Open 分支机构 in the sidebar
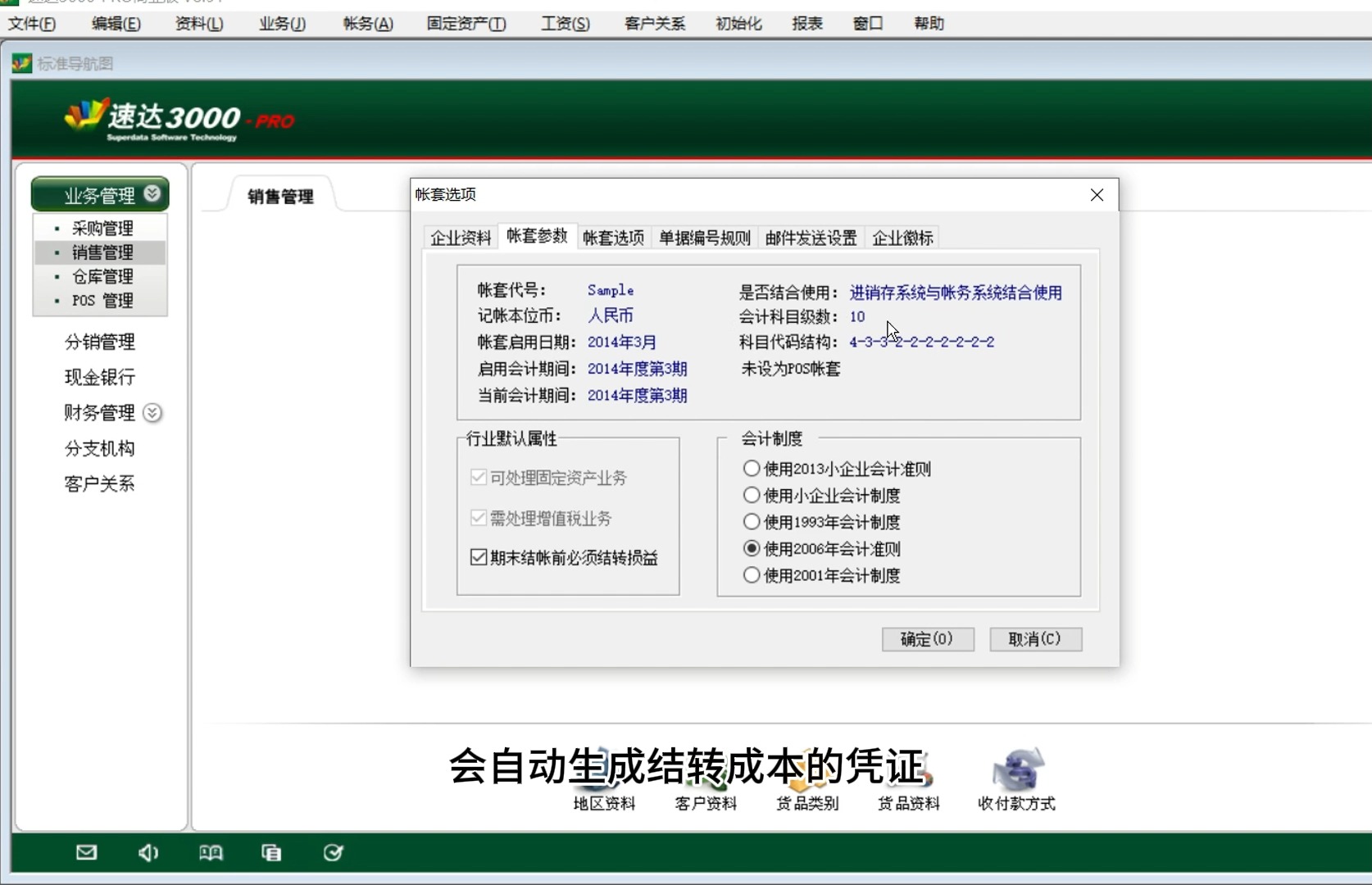Screen dimensions: 1372x885 [x=100, y=448]
